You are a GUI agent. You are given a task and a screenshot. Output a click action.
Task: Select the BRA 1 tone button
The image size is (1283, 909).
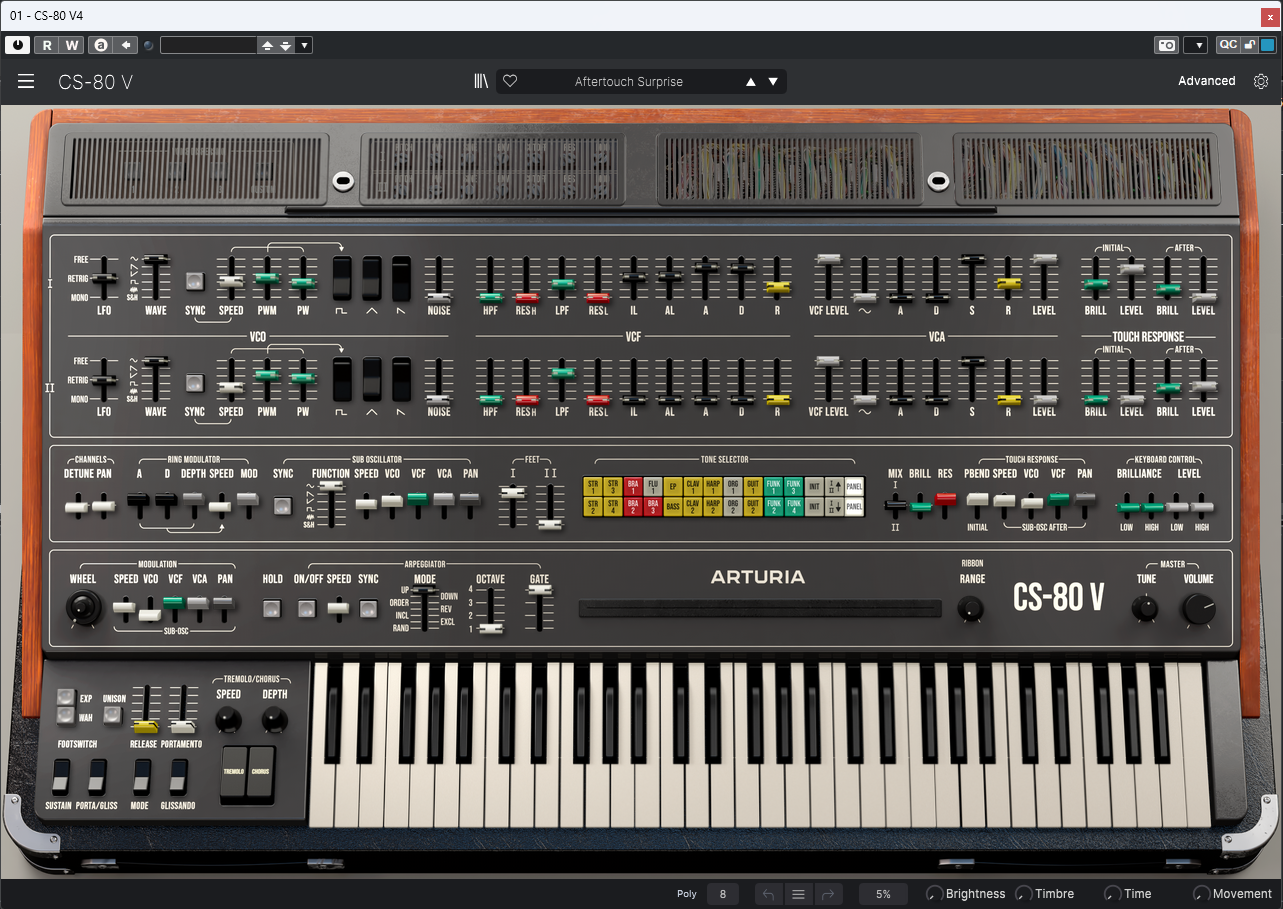click(x=632, y=487)
